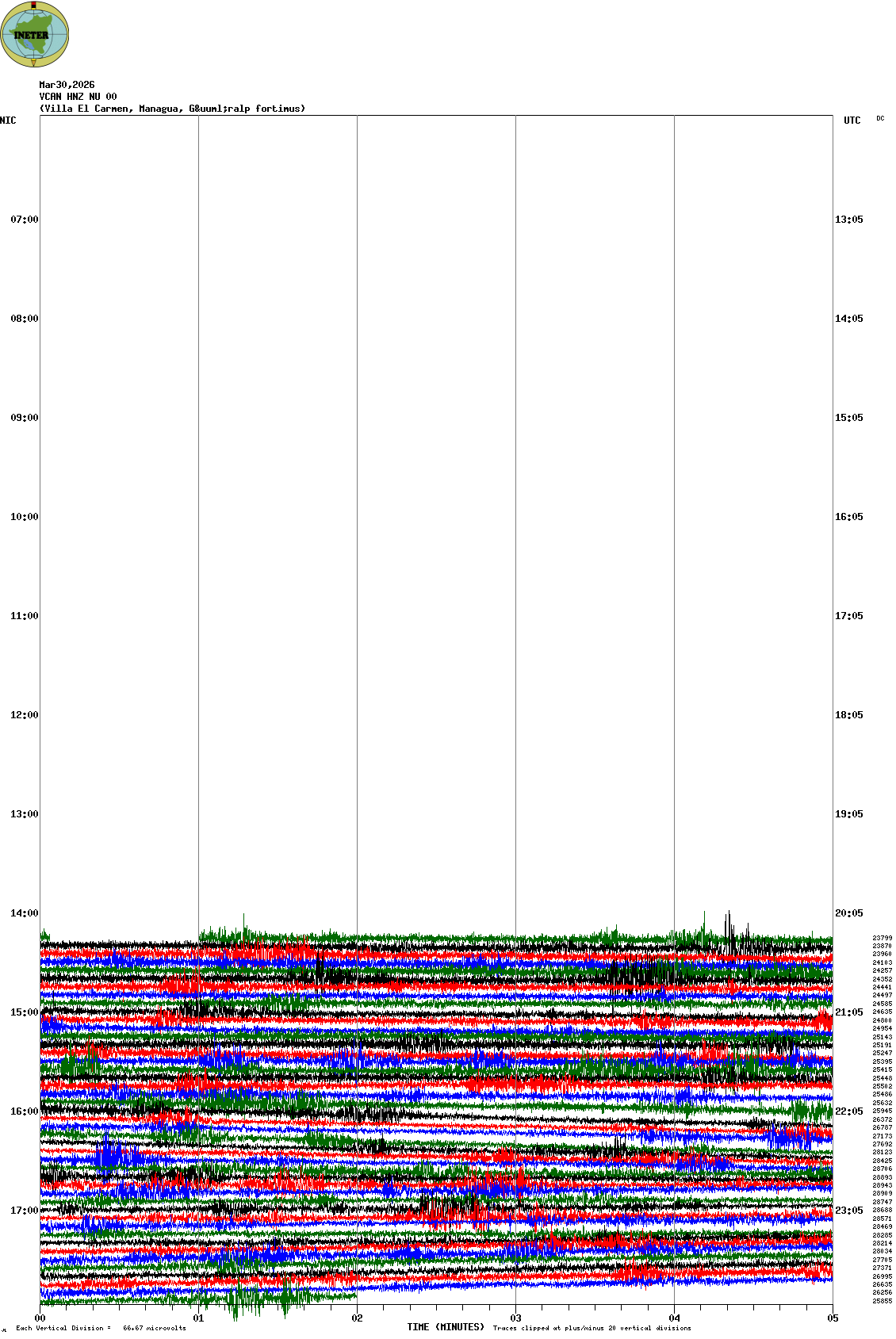
Task: Click the 17:00 local time label
Action: [24, 1211]
